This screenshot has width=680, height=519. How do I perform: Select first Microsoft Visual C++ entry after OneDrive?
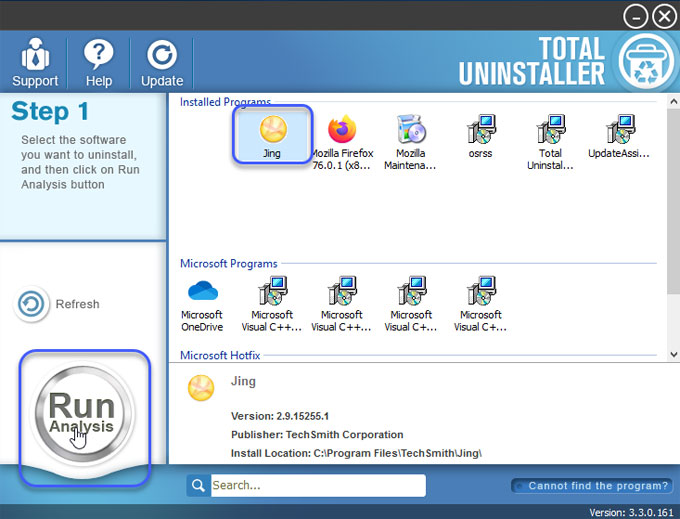coord(271,304)
